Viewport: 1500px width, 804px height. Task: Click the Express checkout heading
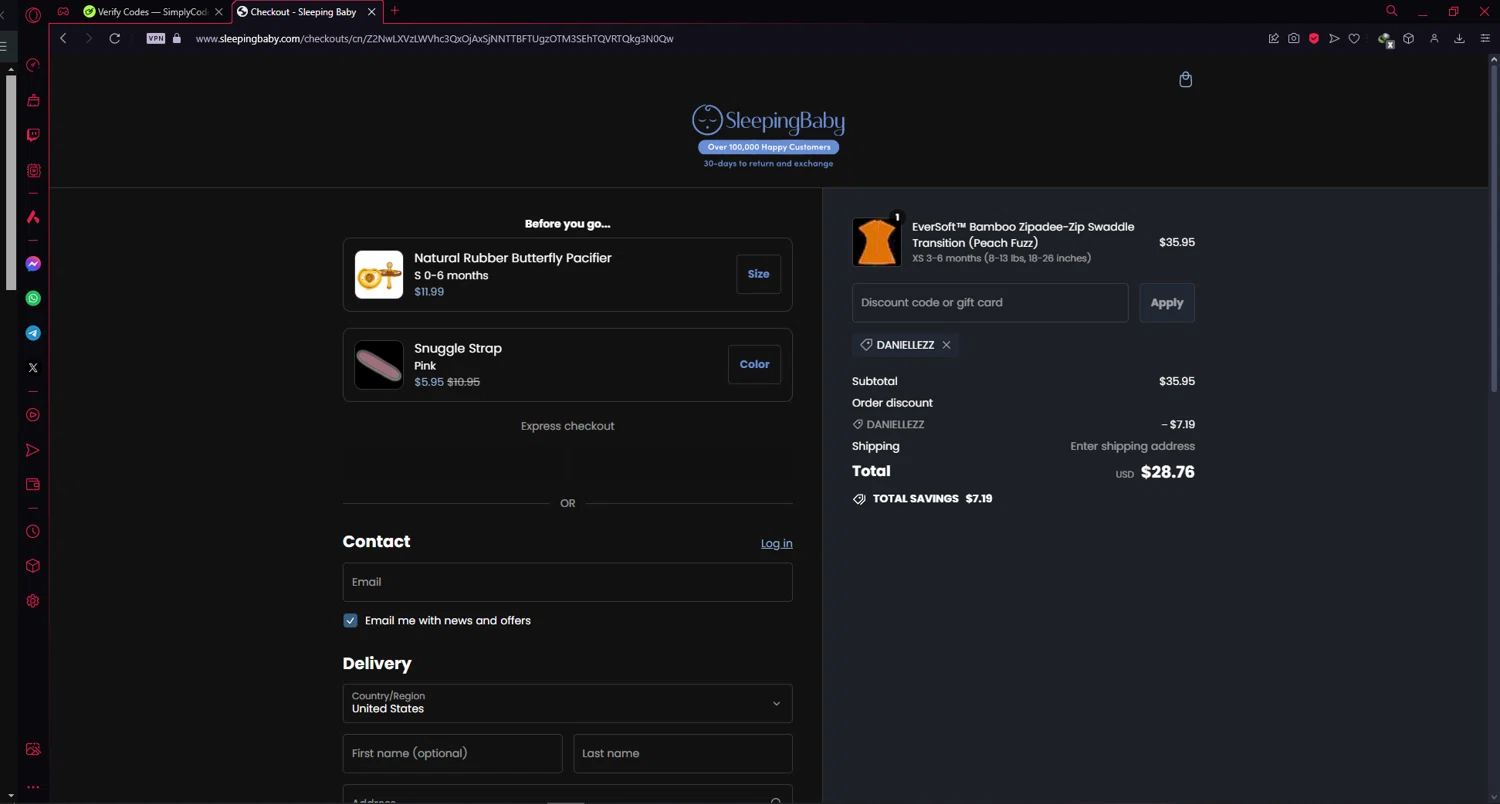[x=567, y=426]
